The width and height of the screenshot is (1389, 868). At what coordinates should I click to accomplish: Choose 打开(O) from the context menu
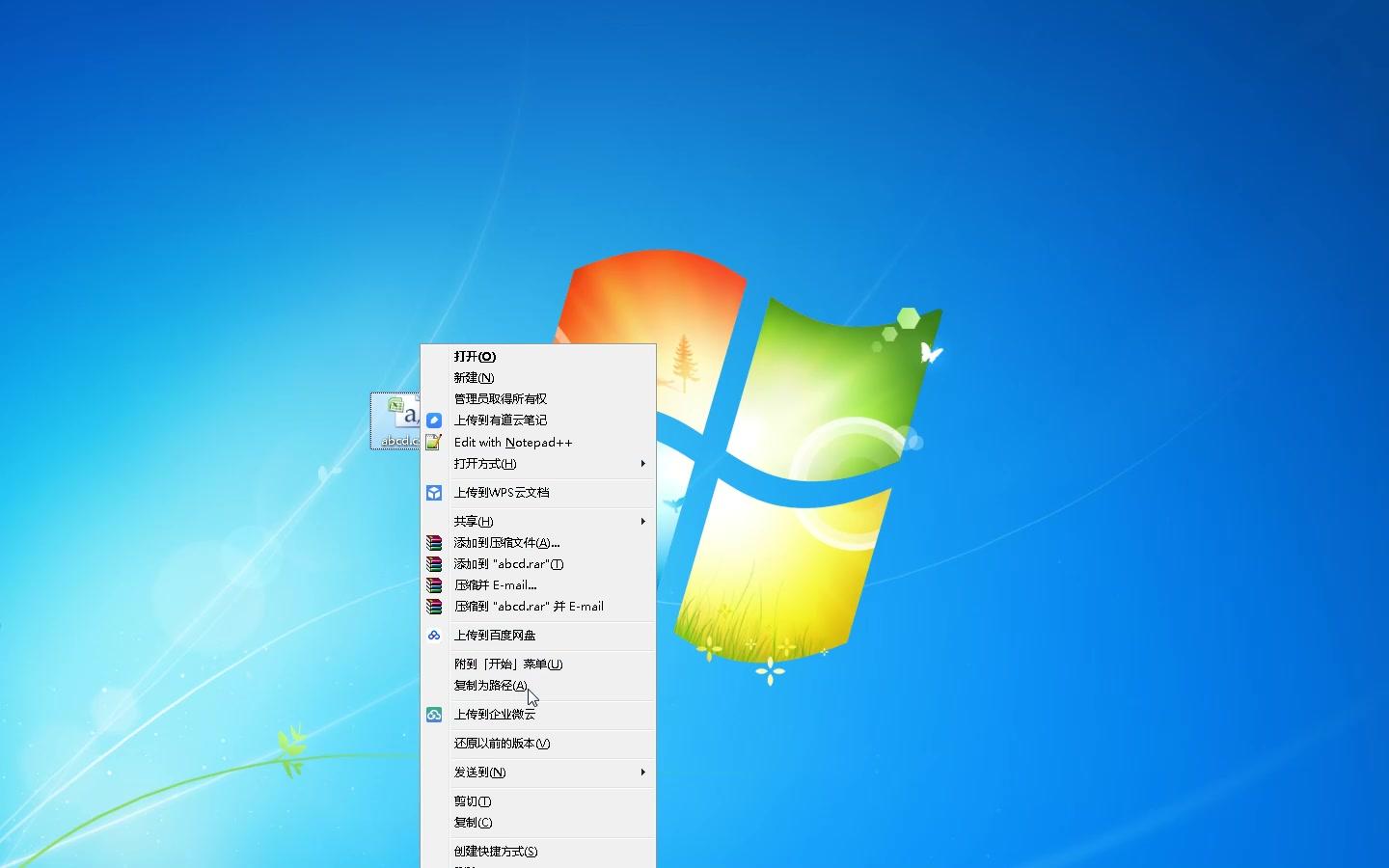pyautogui.click(x=538, y=357)
